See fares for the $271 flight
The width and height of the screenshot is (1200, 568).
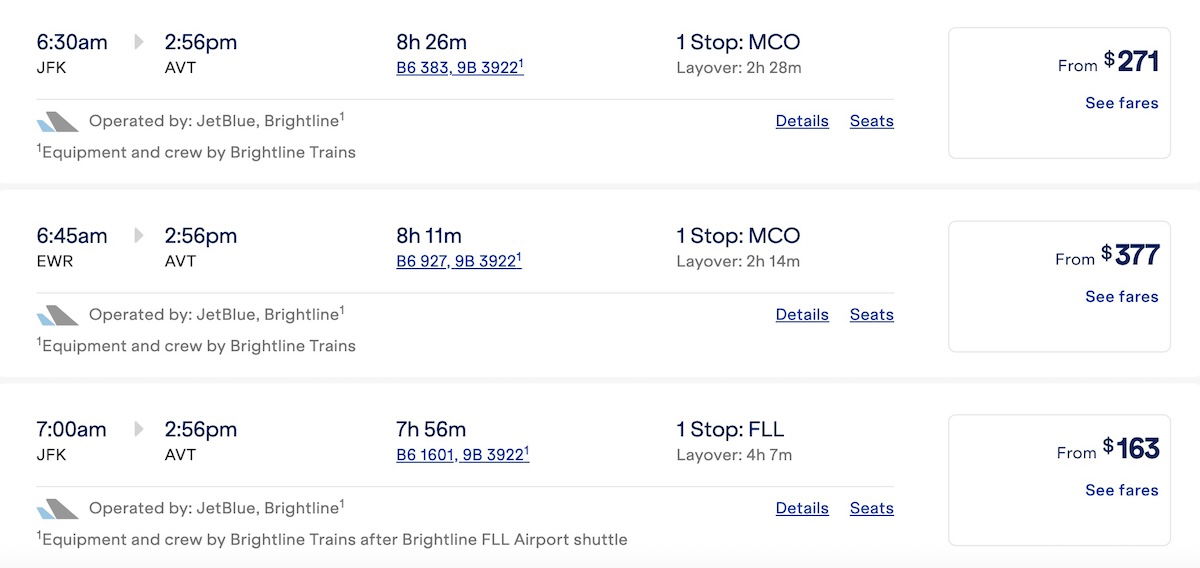coord(1122,103)
